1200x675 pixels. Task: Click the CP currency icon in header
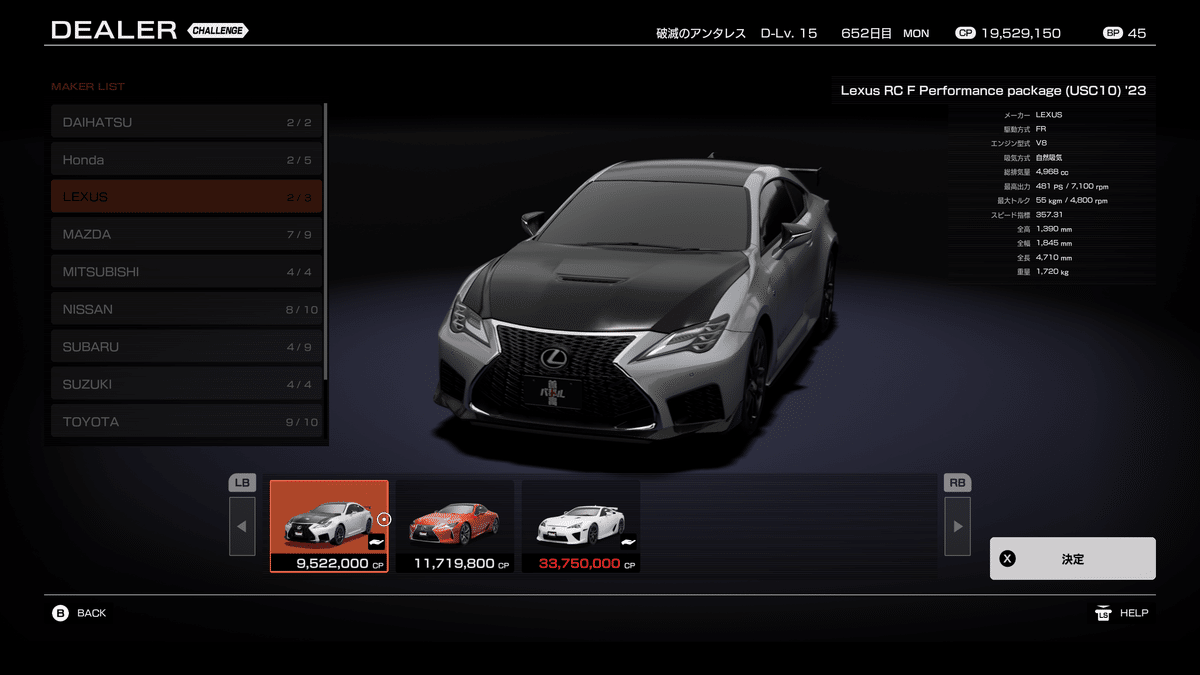(965, 33)
